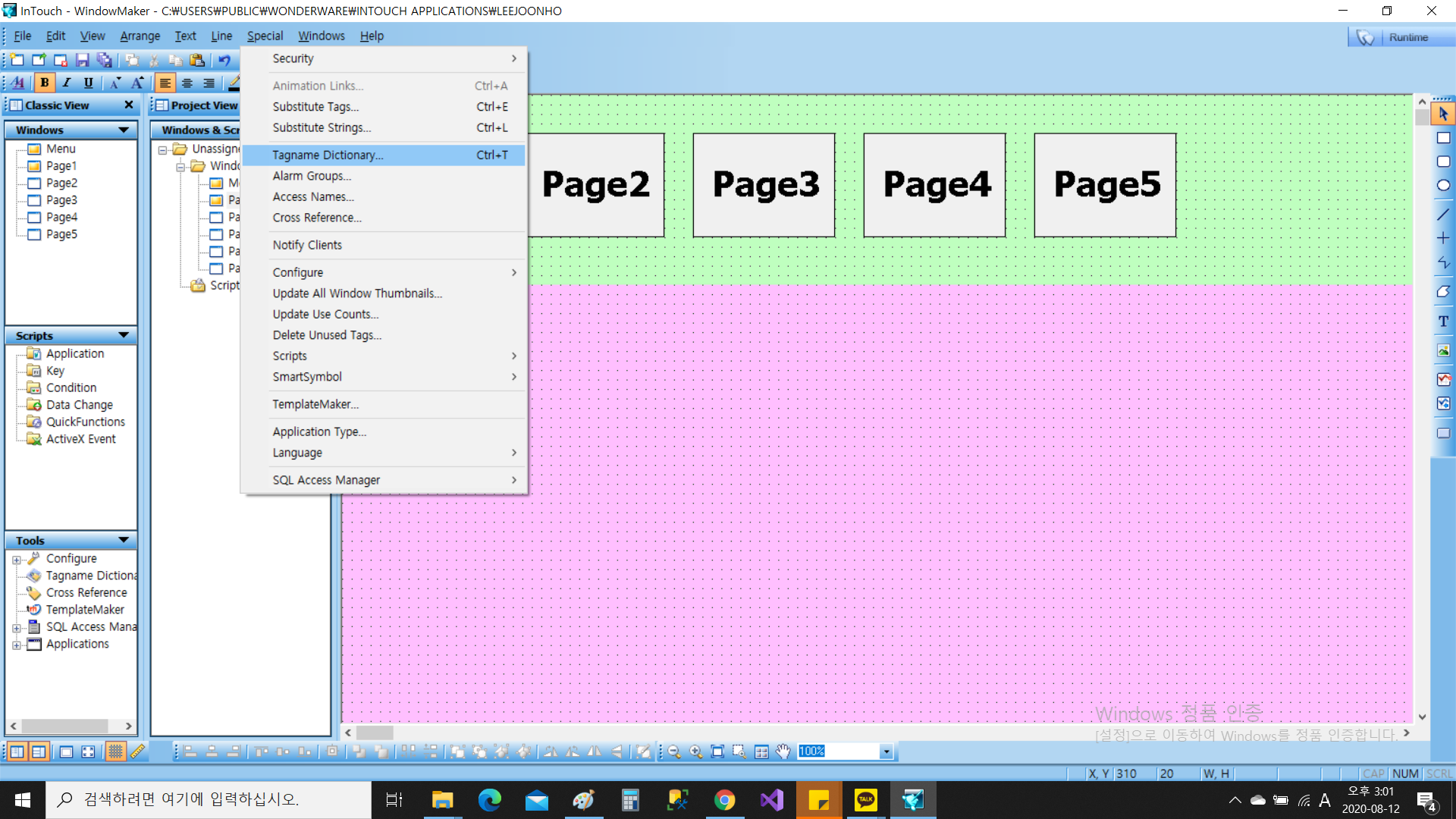Close the Classic View panel
This screenshot has height=819, width=1456.
(128, 105)
